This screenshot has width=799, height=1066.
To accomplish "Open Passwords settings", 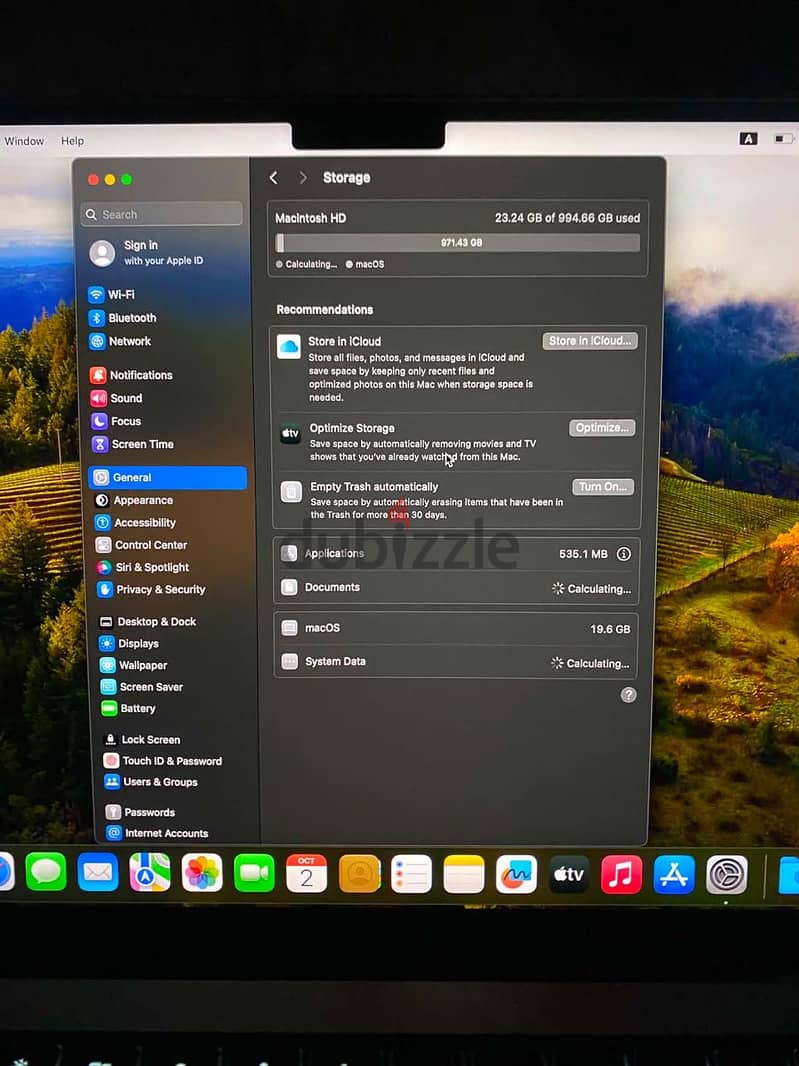I will 141,812.
